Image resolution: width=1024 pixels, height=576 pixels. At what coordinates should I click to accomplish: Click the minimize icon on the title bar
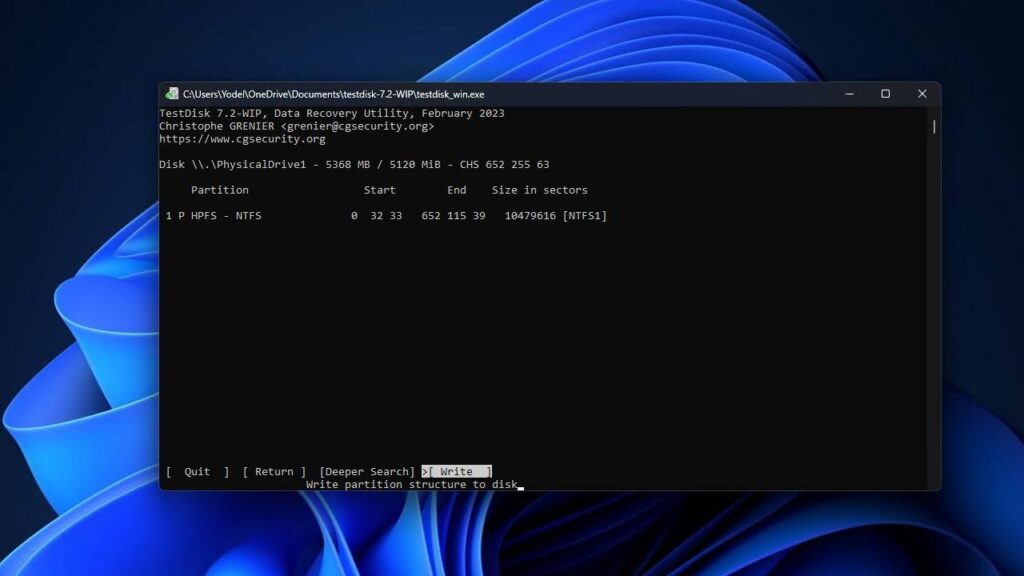[x=849, y=93]
